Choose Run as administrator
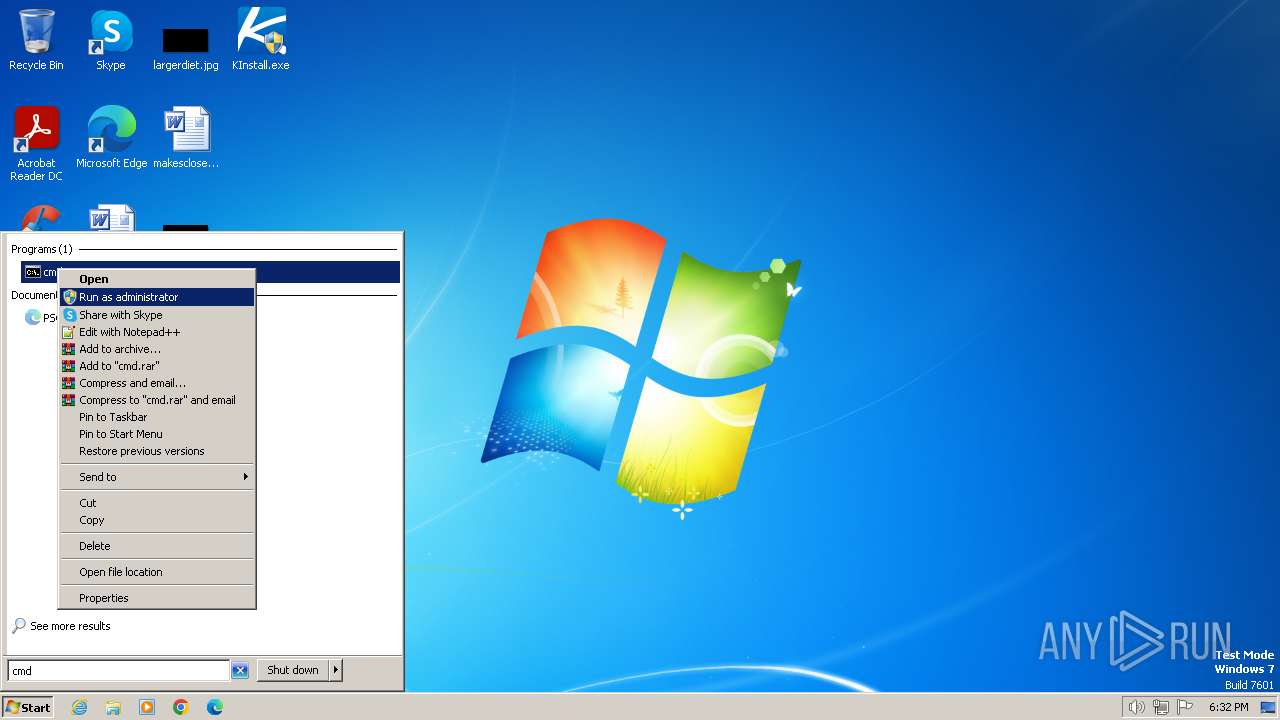1280x720 pixels. [x=157, y=297]
